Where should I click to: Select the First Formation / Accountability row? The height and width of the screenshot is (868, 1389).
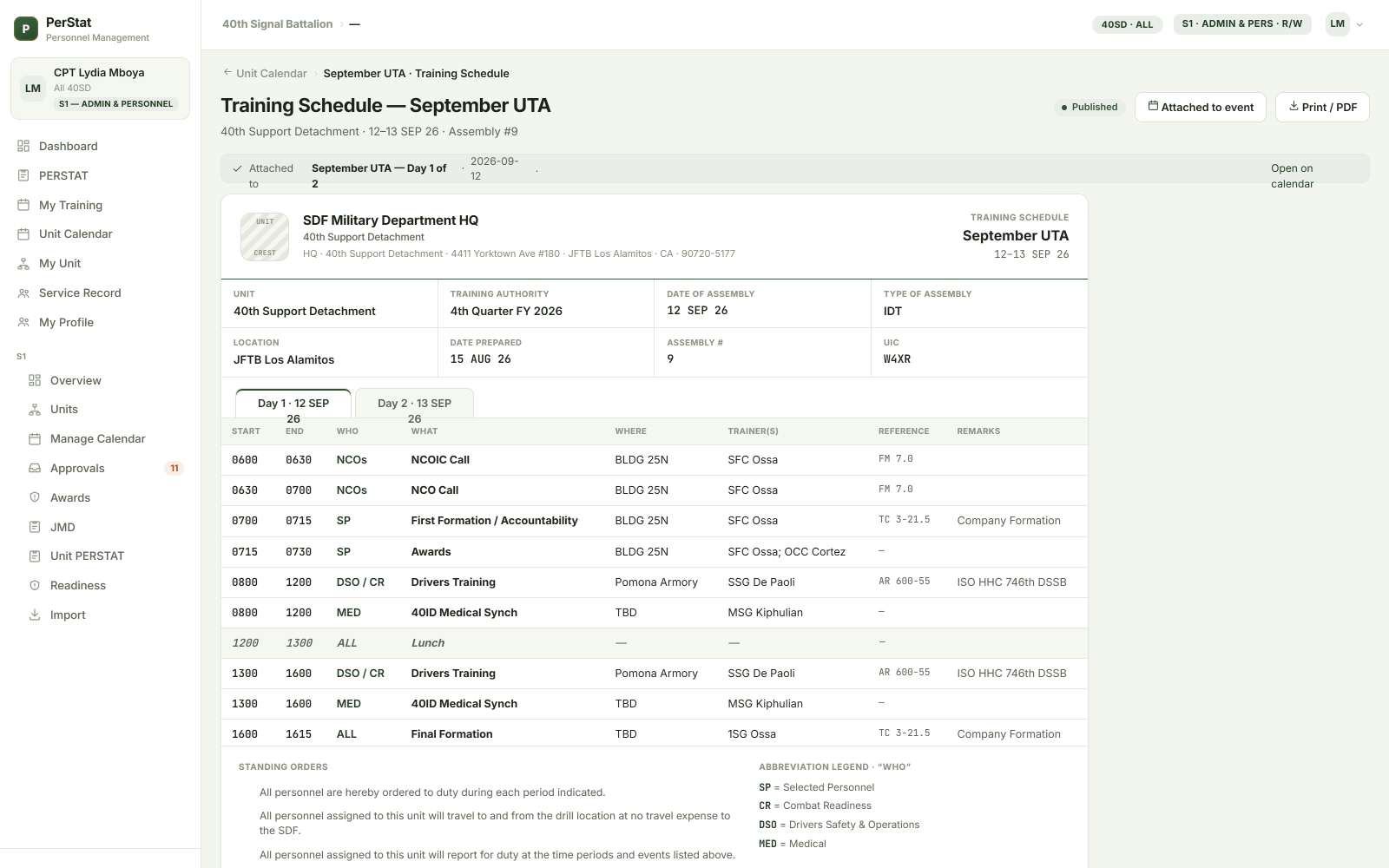click(x=655, y=521)
